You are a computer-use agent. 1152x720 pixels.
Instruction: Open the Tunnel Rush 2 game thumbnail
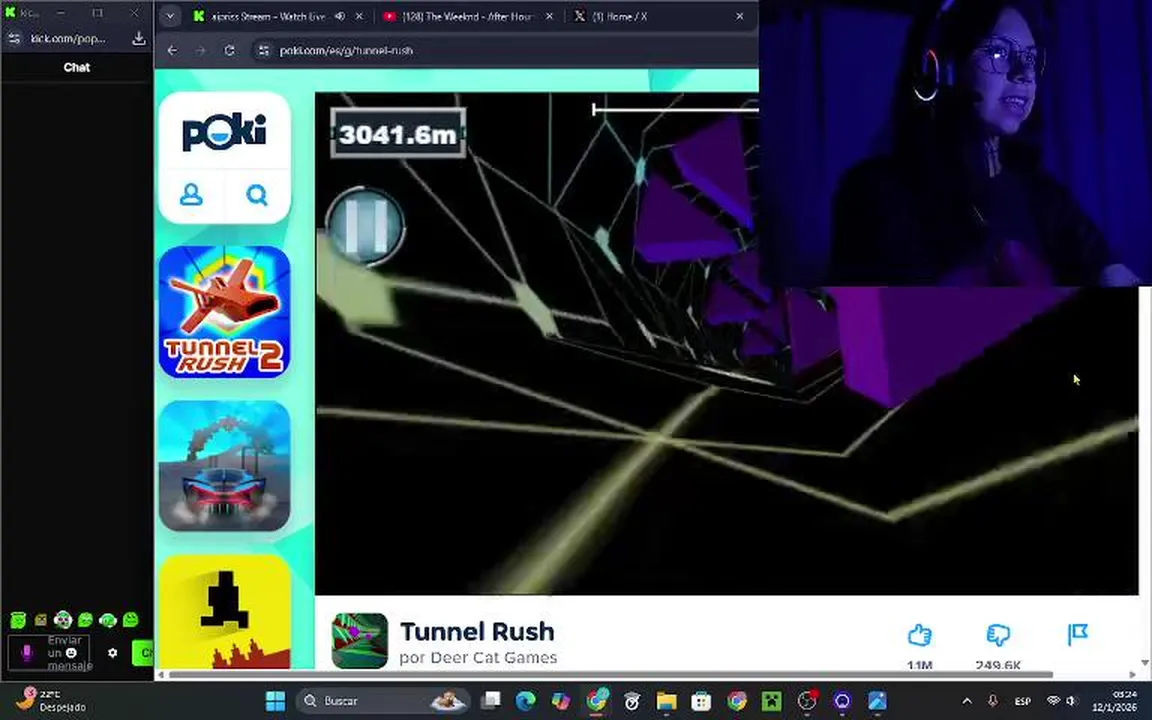point(224,312)
